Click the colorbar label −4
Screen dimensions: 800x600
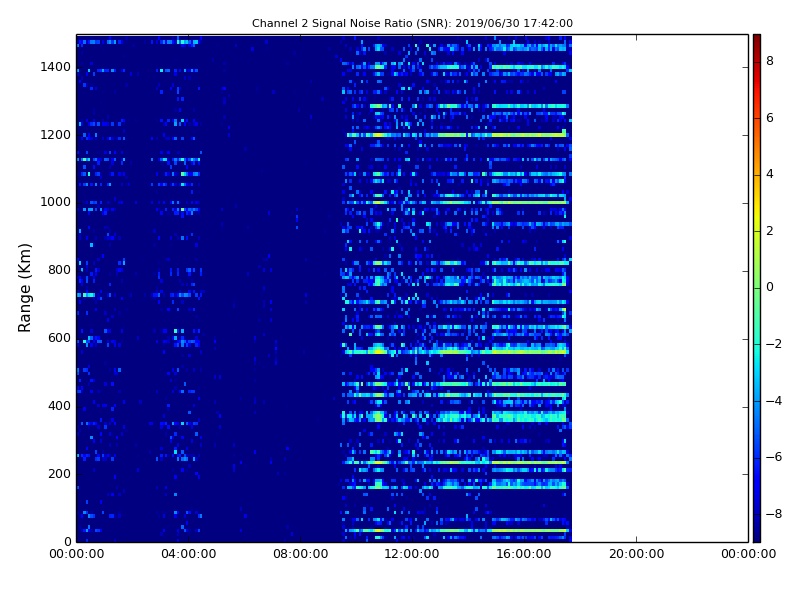(773, 401)
